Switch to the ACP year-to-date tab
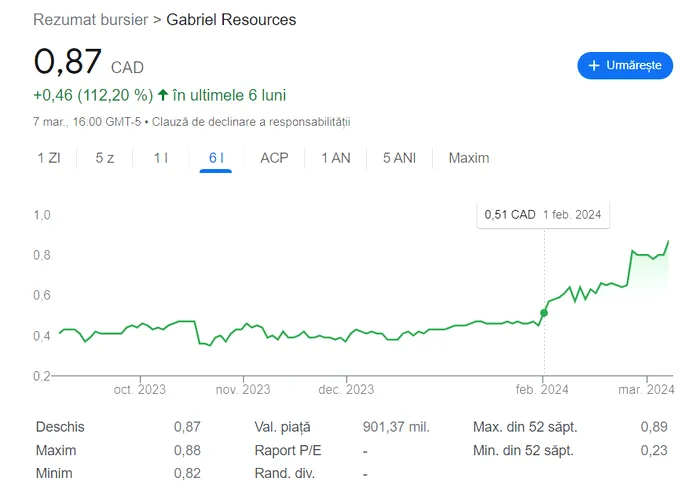The width and height of the screenshot is (700, 493). pyautogui.click(x=274, y=158)
